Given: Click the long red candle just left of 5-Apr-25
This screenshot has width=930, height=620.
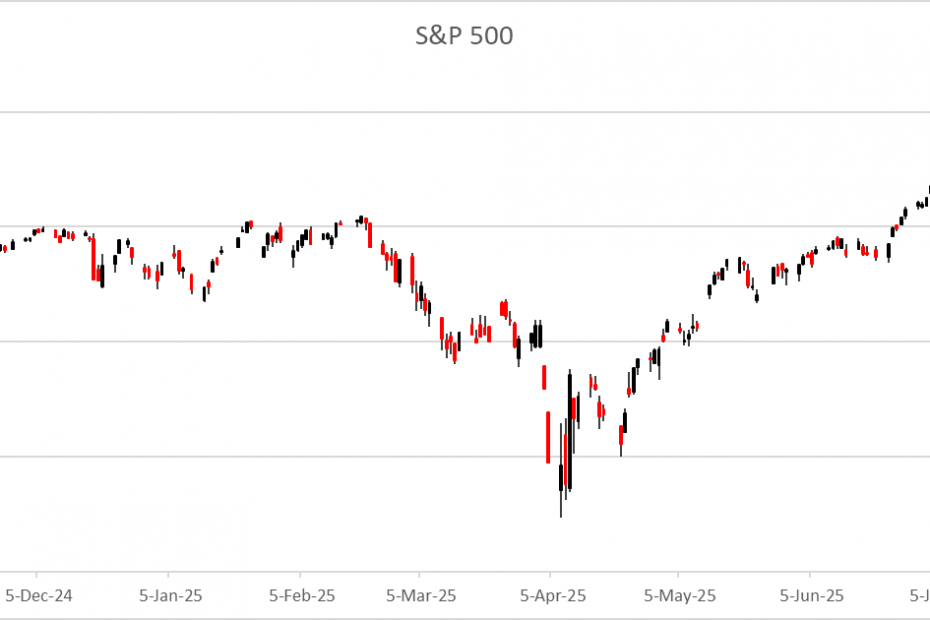Looking at the screenshot, I should pos(548,436).
